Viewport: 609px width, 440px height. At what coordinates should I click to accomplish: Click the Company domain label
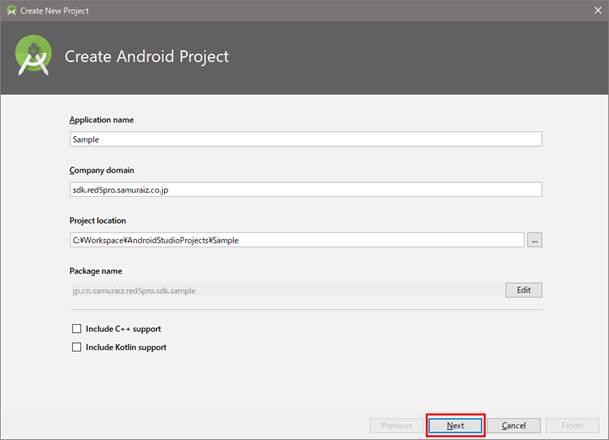(x=102, y=170)
